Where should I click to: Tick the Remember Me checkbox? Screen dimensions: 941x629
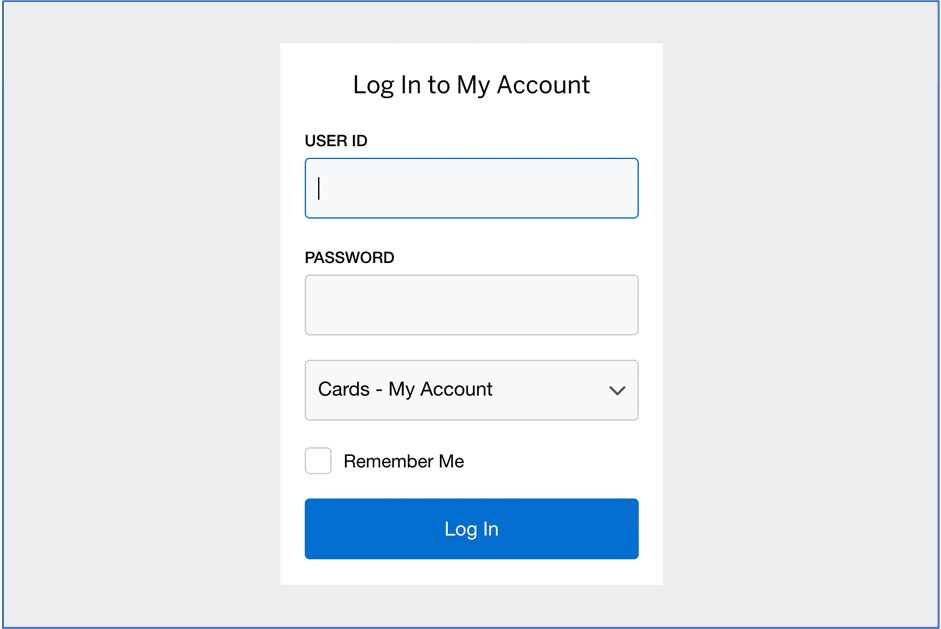[318, 461]
